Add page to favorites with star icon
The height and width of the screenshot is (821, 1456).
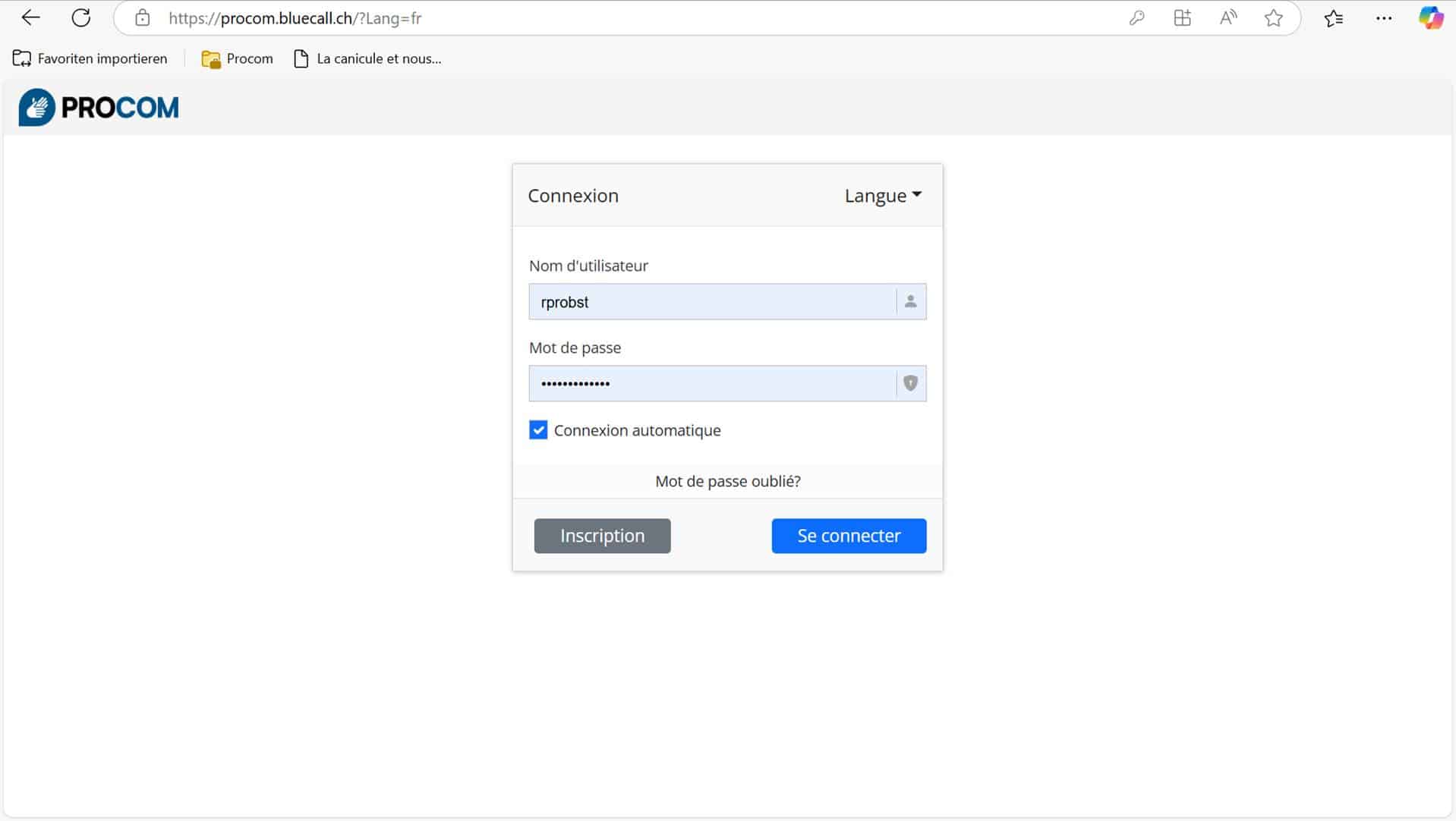pyautogui.click(x=1273, y=18)
